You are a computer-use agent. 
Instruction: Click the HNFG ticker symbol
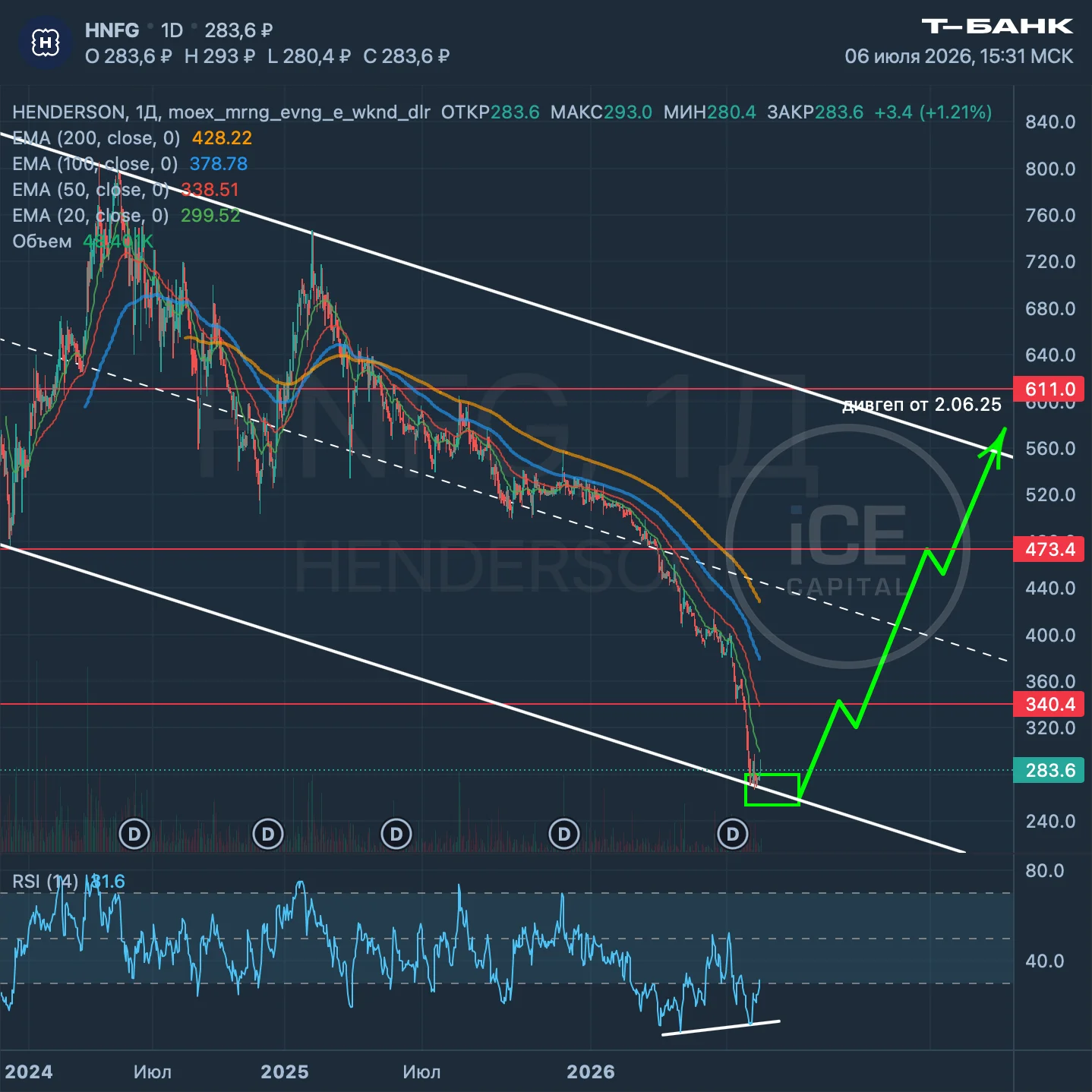(112, 30)
